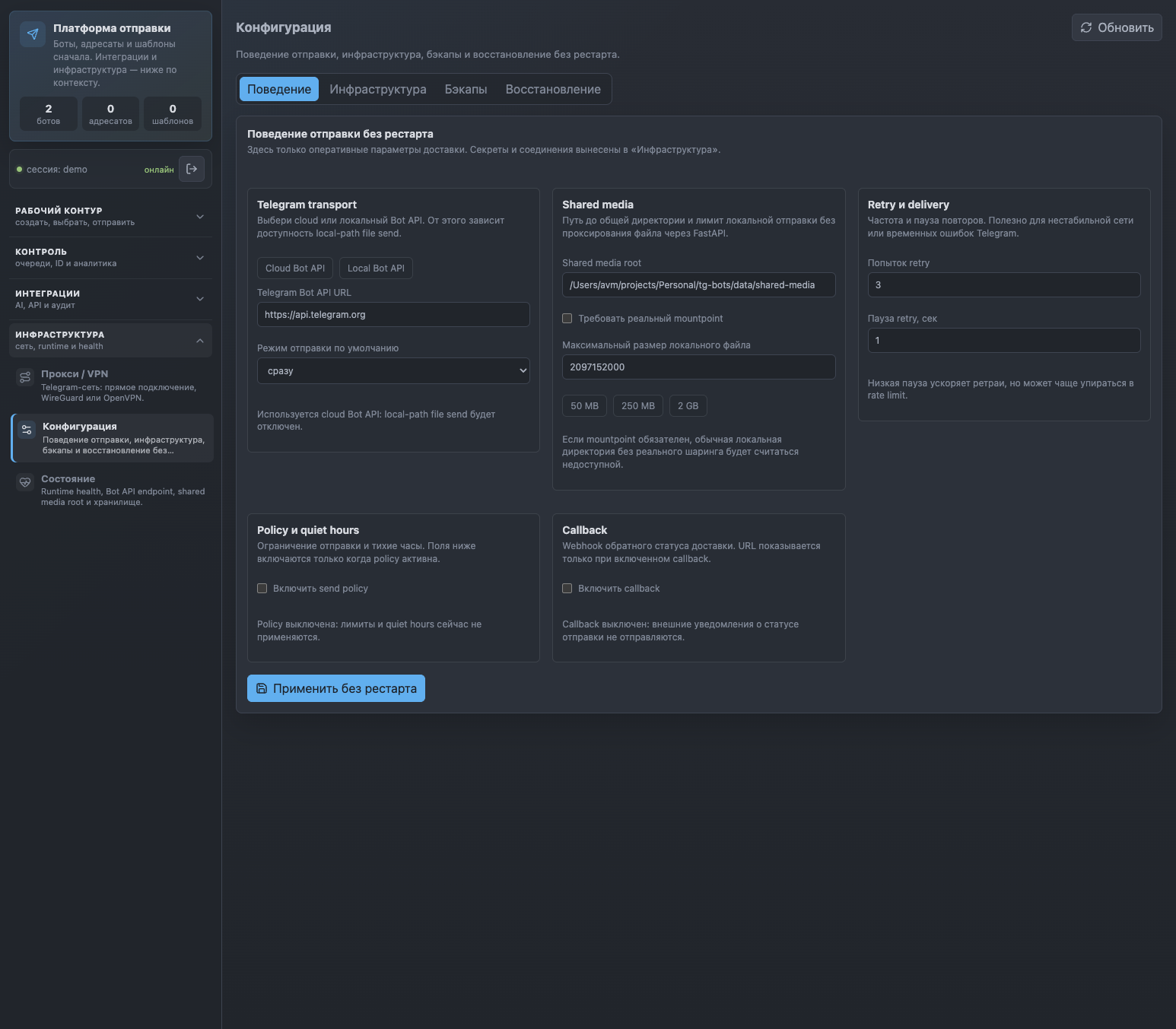Screen dimensions: 1176x1029
Task: Click the Попыток retry input field
Action: tap(1004, 284)
